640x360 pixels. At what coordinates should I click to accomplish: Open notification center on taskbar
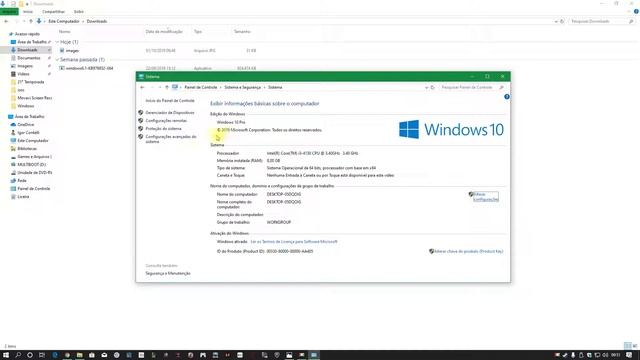click(x=629, y=355)
